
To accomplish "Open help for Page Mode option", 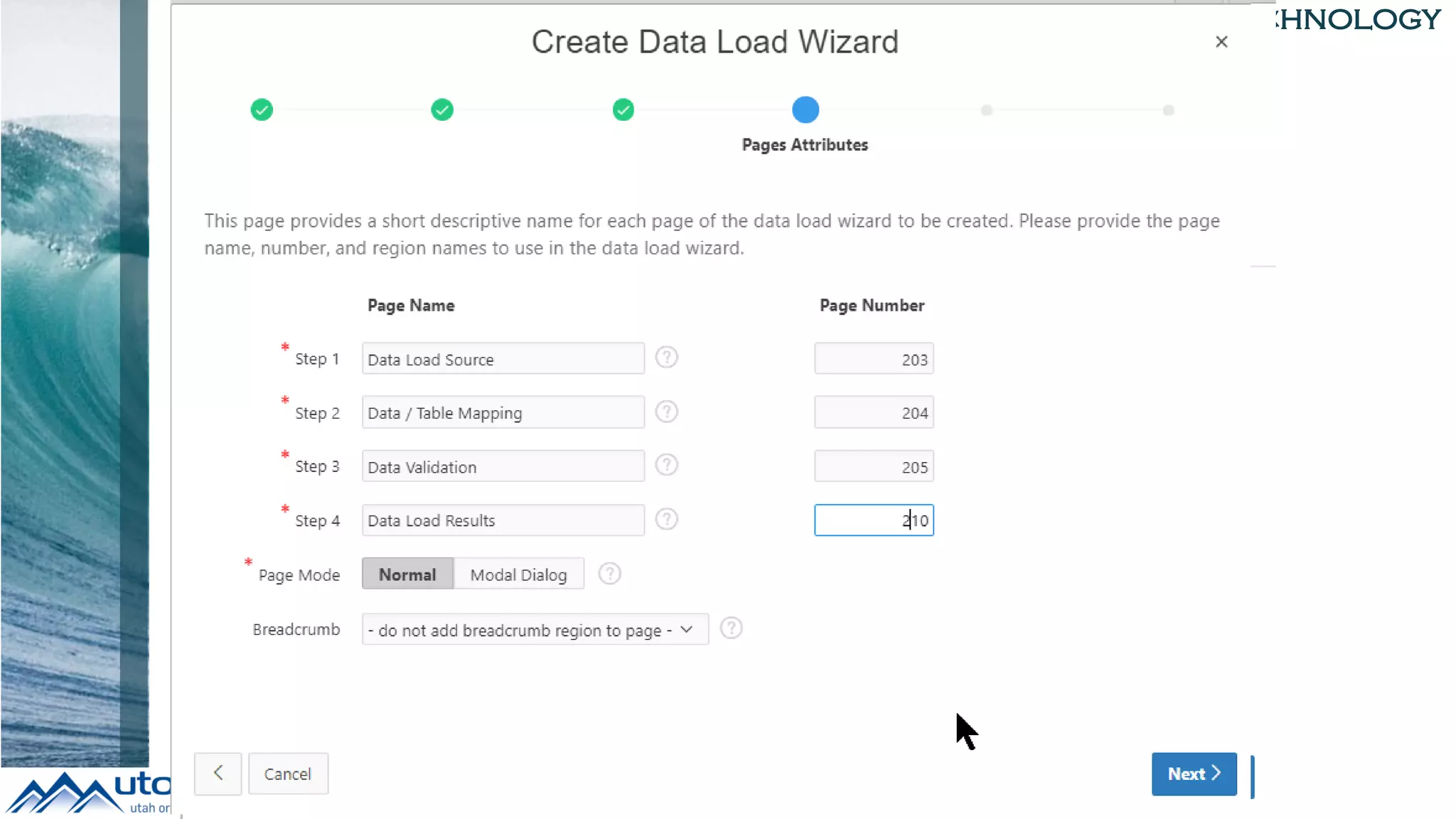I will (x=609, y=574).
